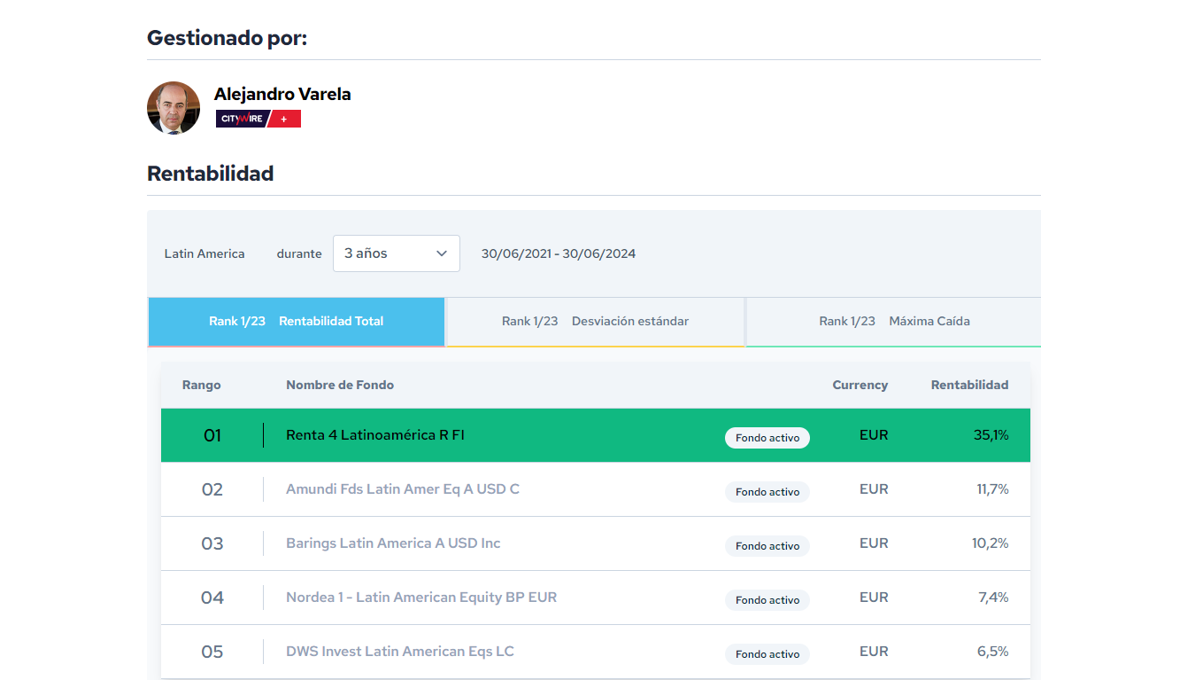
Task: Click the EUR currency in Renta 4 row
Action: click(x=874, y=435)
